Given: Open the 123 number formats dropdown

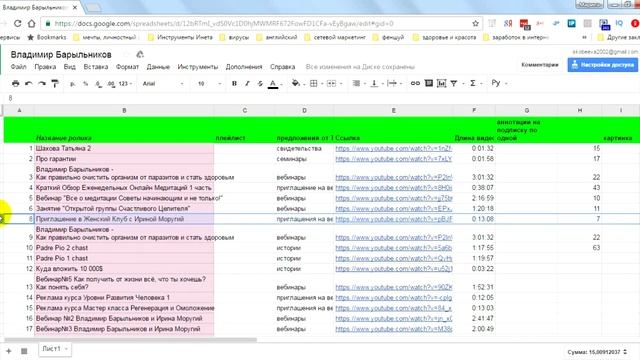Looking at the screenshot, I should tap(125, 84).
